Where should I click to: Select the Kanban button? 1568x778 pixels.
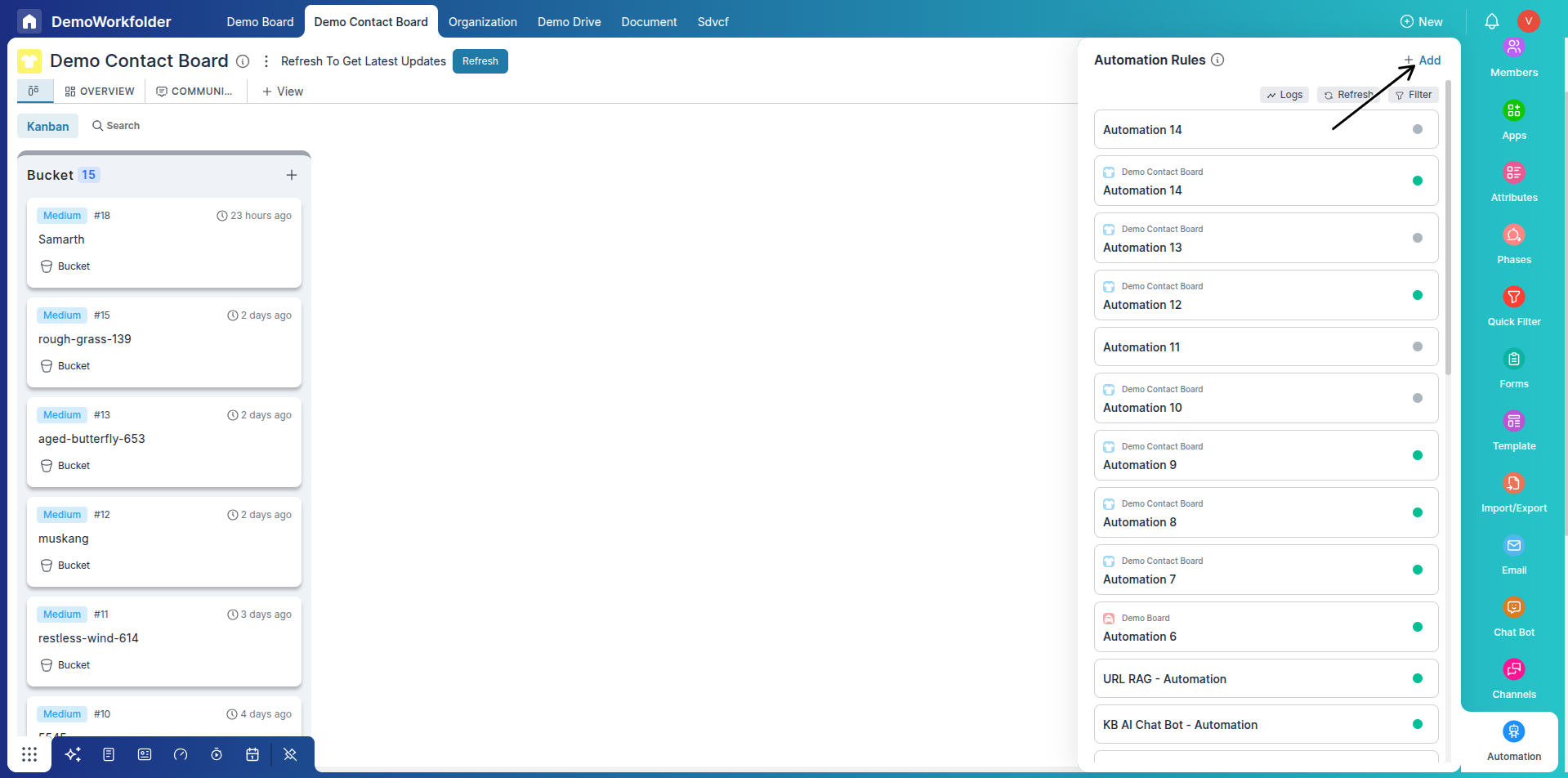click(x=48, y=126)
